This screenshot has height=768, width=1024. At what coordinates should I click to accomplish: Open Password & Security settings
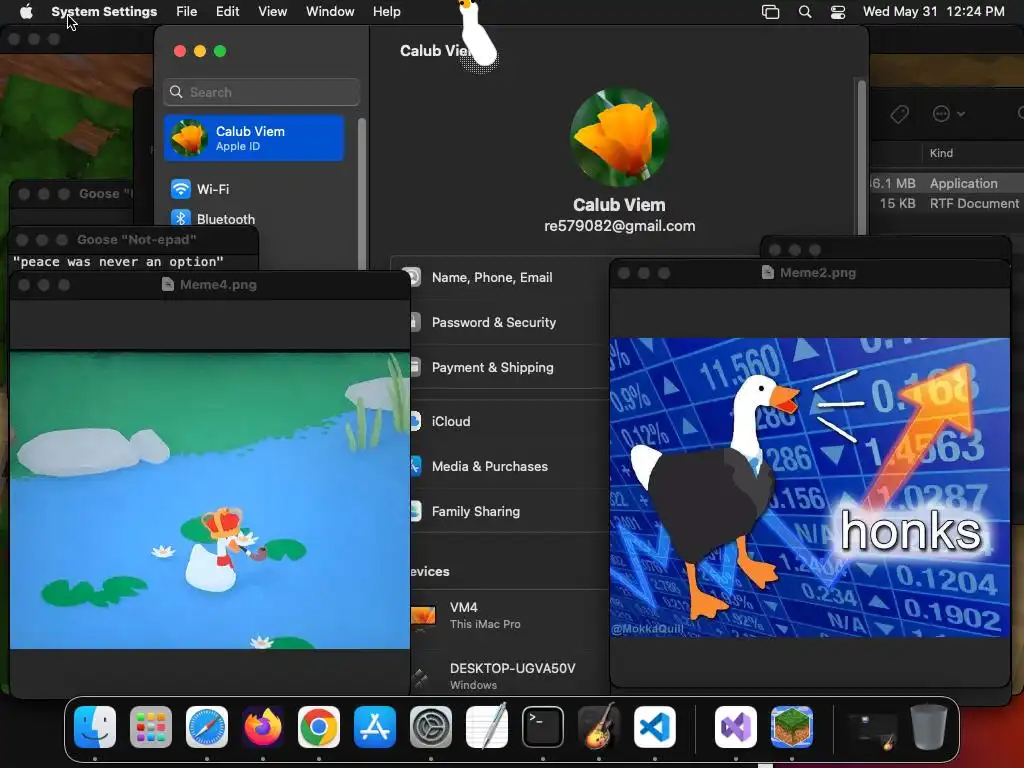[x=509, y=323]
